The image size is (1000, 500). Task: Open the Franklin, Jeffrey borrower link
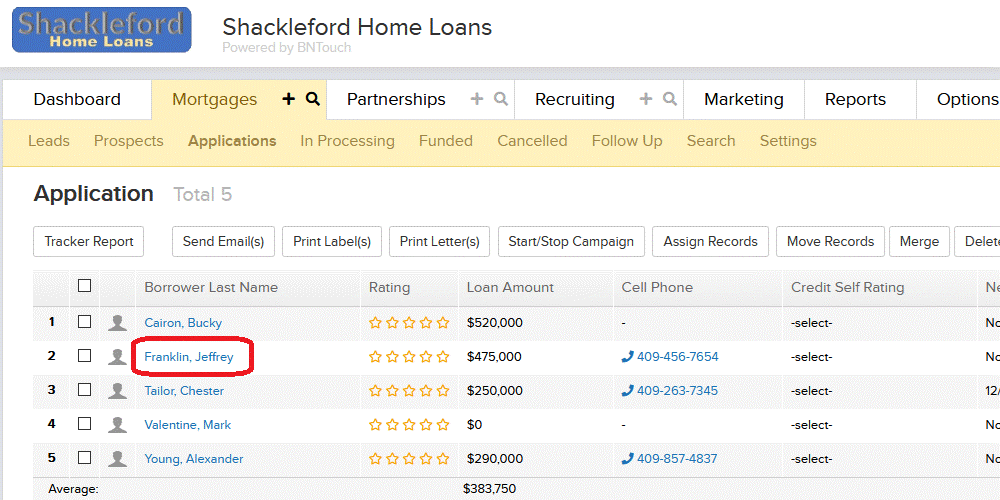tap(189, 357)
